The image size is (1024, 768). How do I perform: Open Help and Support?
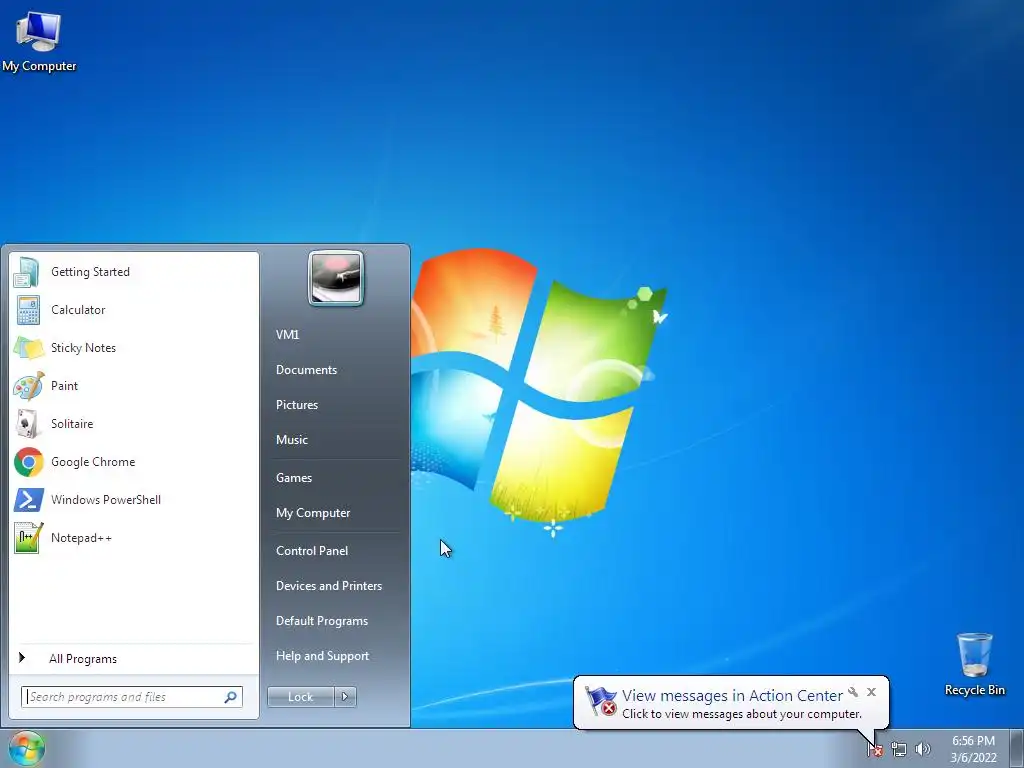(x=322, y=656)
